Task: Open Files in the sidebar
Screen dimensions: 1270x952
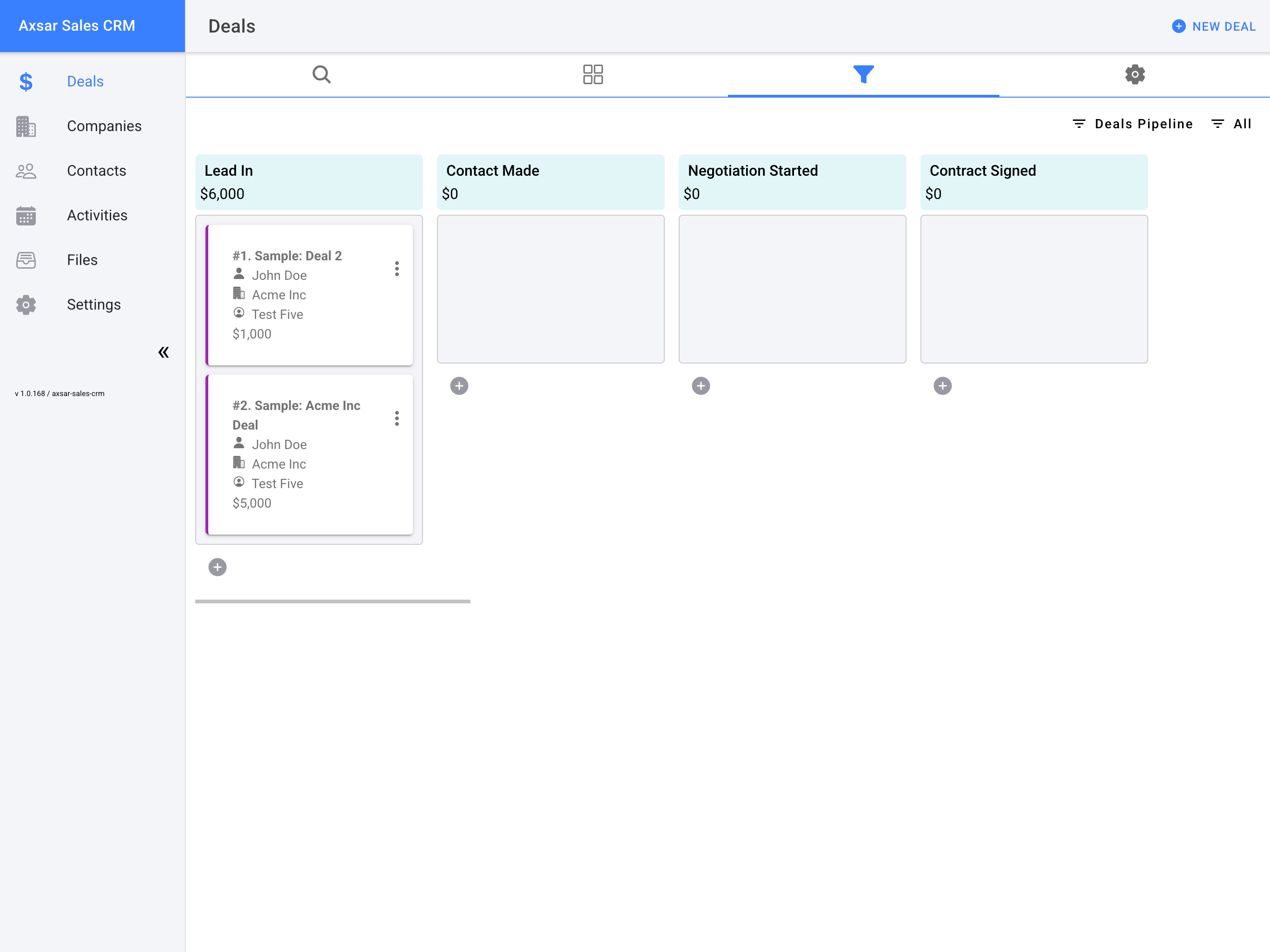Action: [81, 260]
